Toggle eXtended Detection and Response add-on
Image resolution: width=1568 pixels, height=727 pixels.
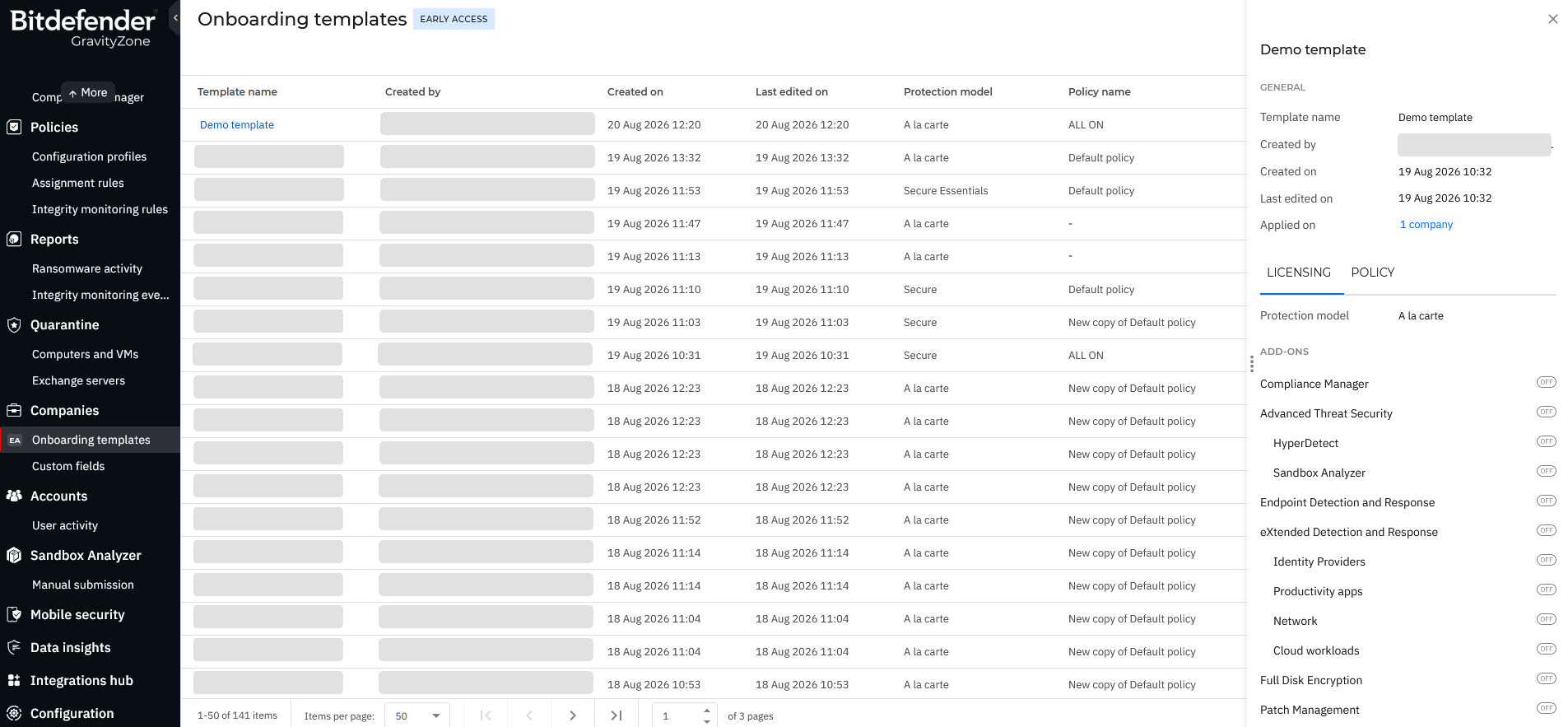(x=1547, y=530)
